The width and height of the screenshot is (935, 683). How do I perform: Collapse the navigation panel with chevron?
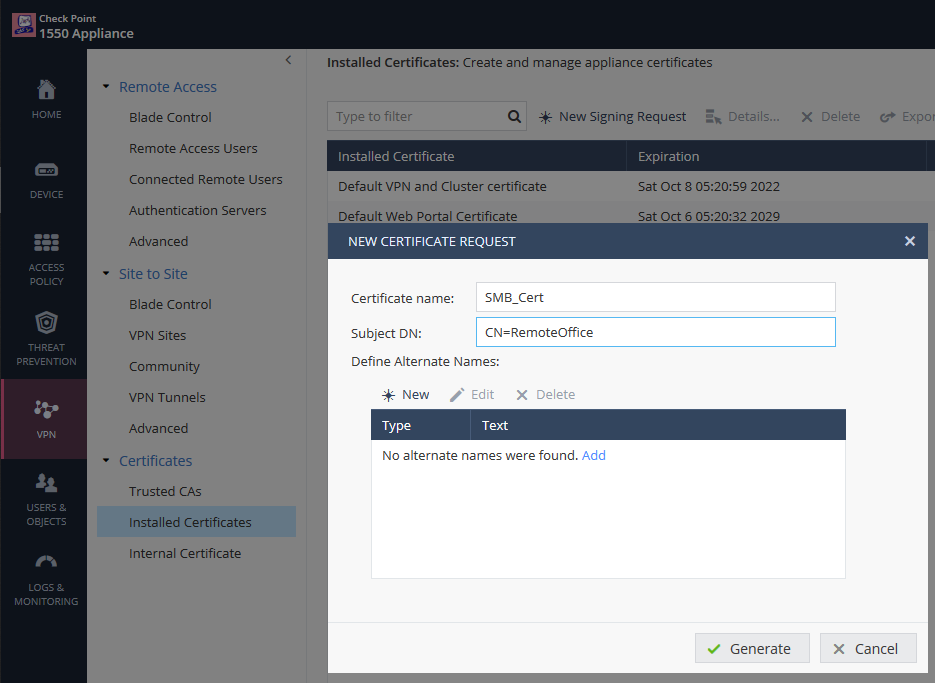288,60
